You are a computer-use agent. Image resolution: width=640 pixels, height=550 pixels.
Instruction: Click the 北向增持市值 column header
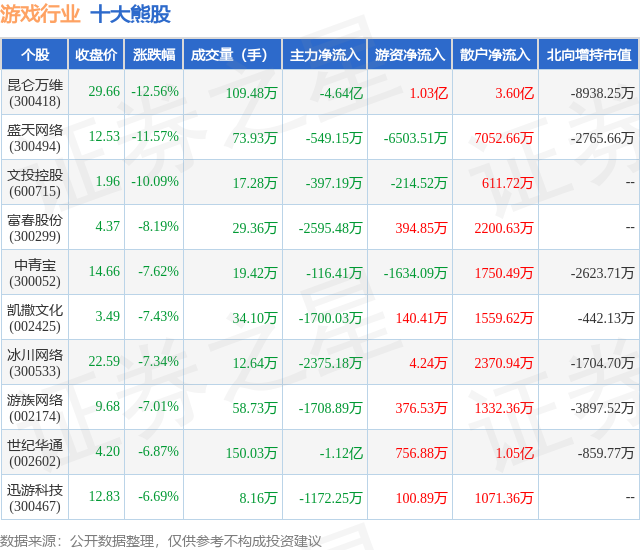click(589, 54)
